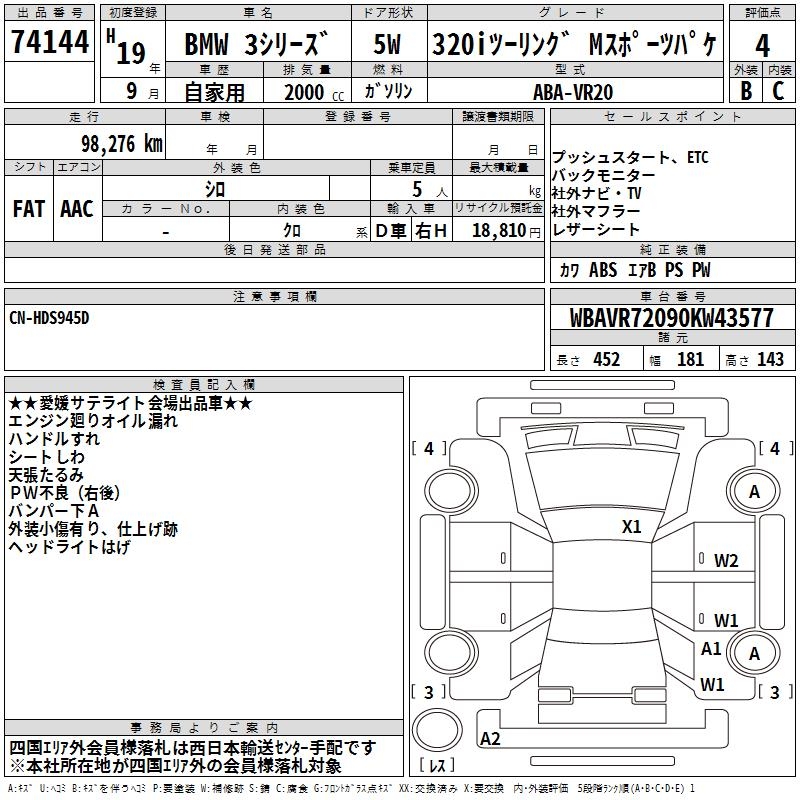Click the import type D車
This screenshot has height=800, width=800.
click(x=390, y=231)
